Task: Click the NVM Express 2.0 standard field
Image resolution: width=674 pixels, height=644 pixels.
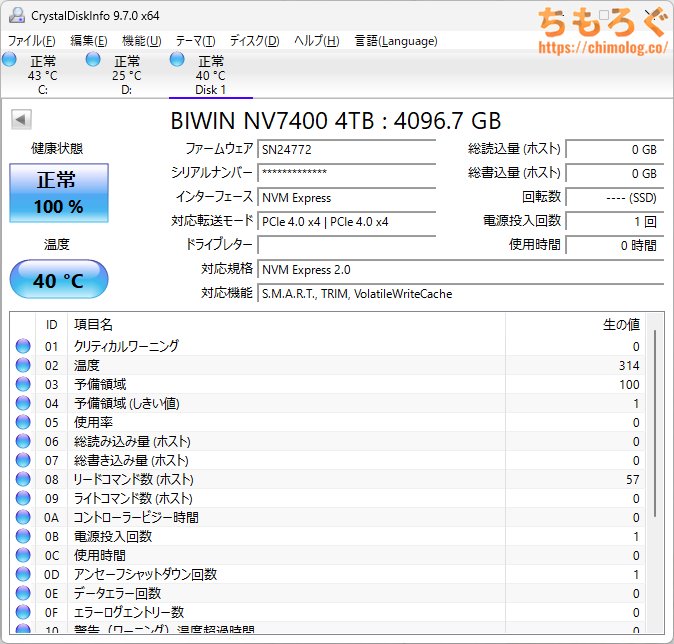Action: click(x=461, y=270)
